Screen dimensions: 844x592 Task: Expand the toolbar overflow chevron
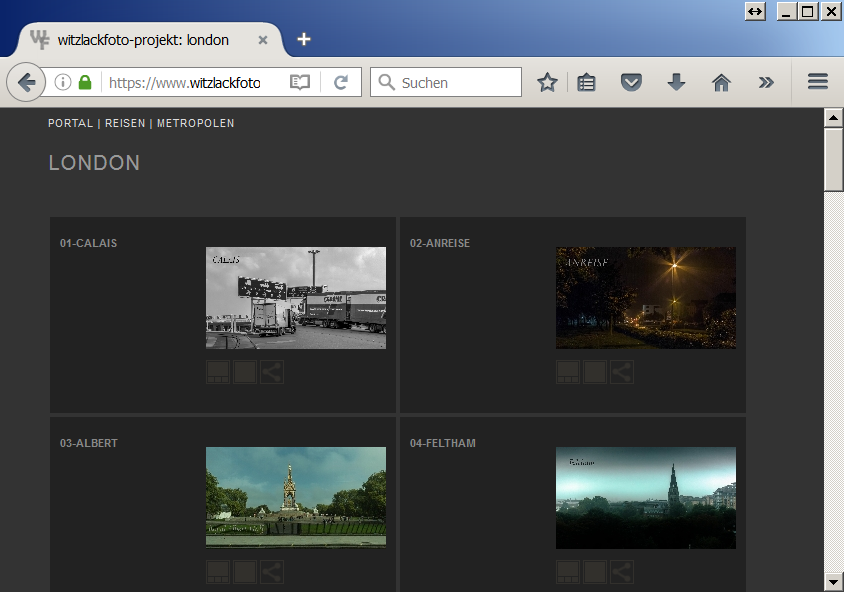click(766, 83)
